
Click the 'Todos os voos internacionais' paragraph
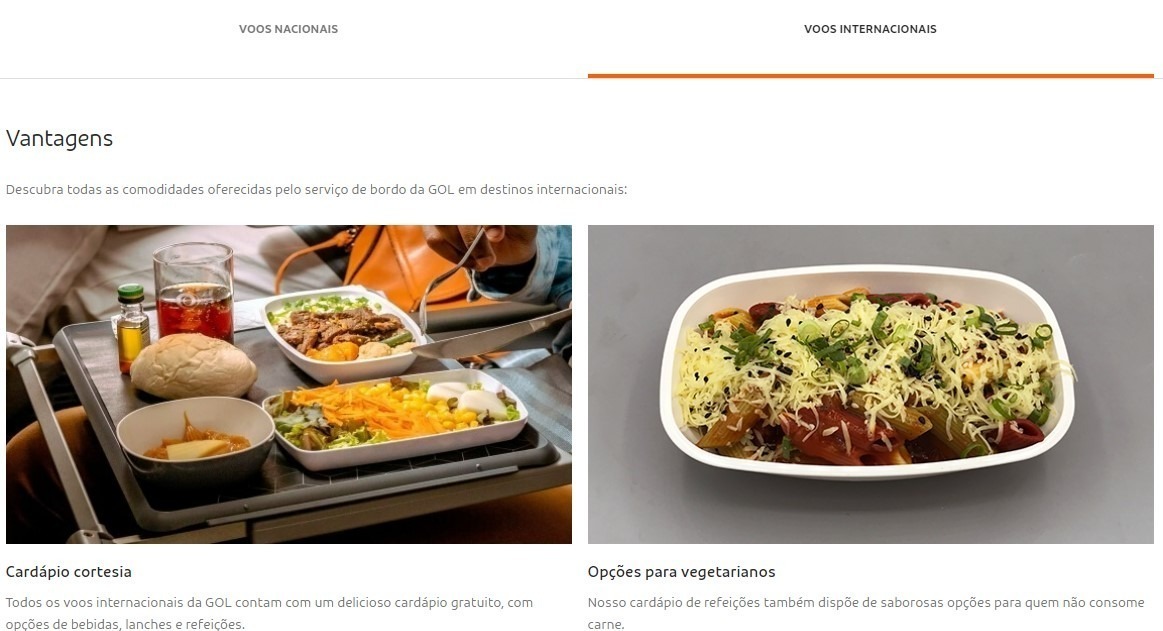point(269,613)
